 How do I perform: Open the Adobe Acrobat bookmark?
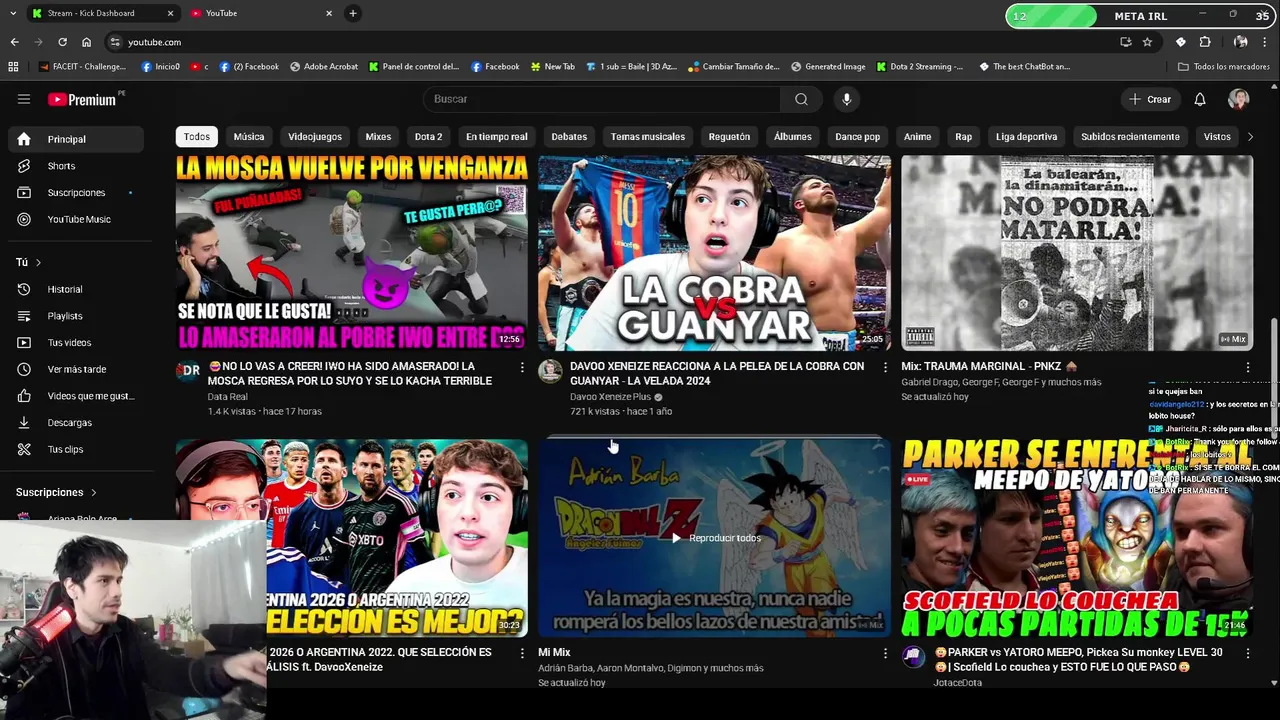click(324, 67)
